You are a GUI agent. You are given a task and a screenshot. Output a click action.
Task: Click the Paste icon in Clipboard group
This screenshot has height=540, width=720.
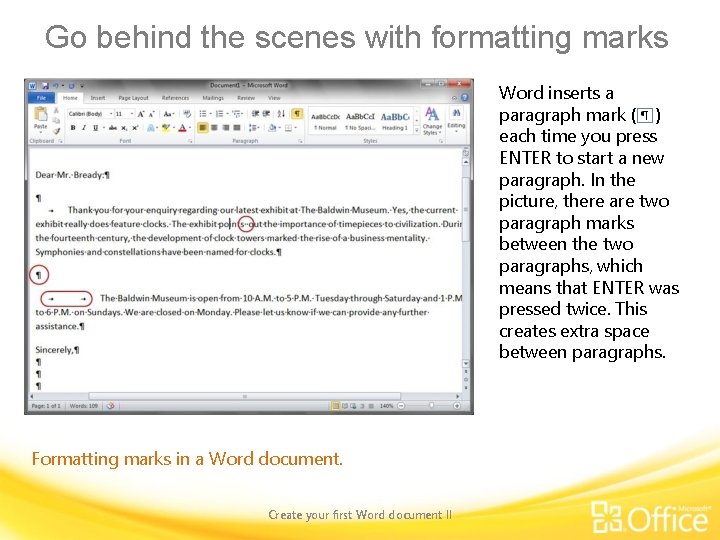(x=40, y=115)
